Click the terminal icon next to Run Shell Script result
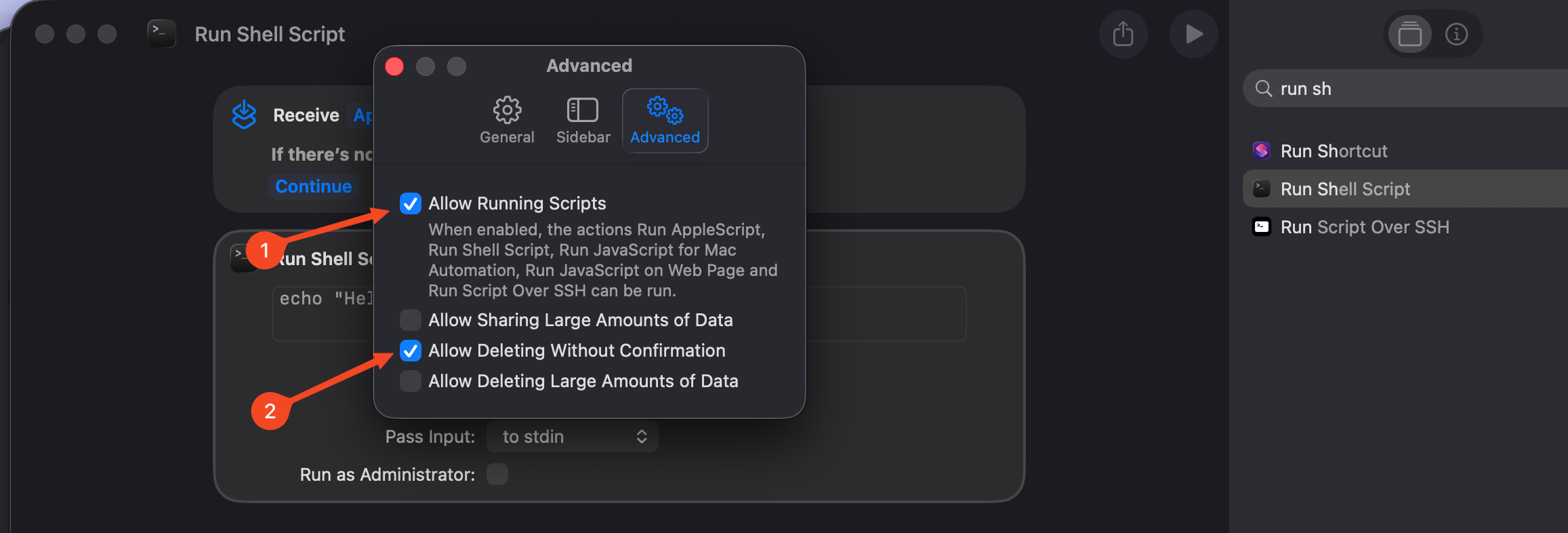The image size is (1568, 533). point(1260,189)
